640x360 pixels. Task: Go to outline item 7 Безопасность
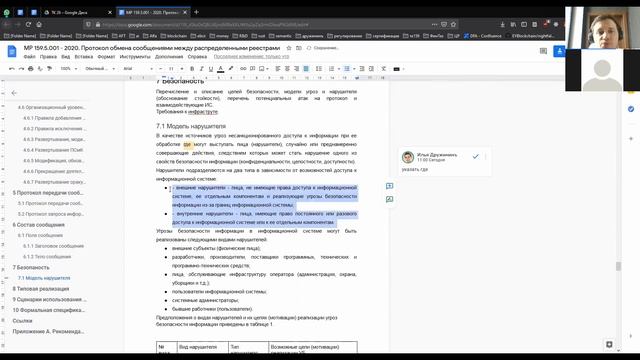(x=31, y=268)
